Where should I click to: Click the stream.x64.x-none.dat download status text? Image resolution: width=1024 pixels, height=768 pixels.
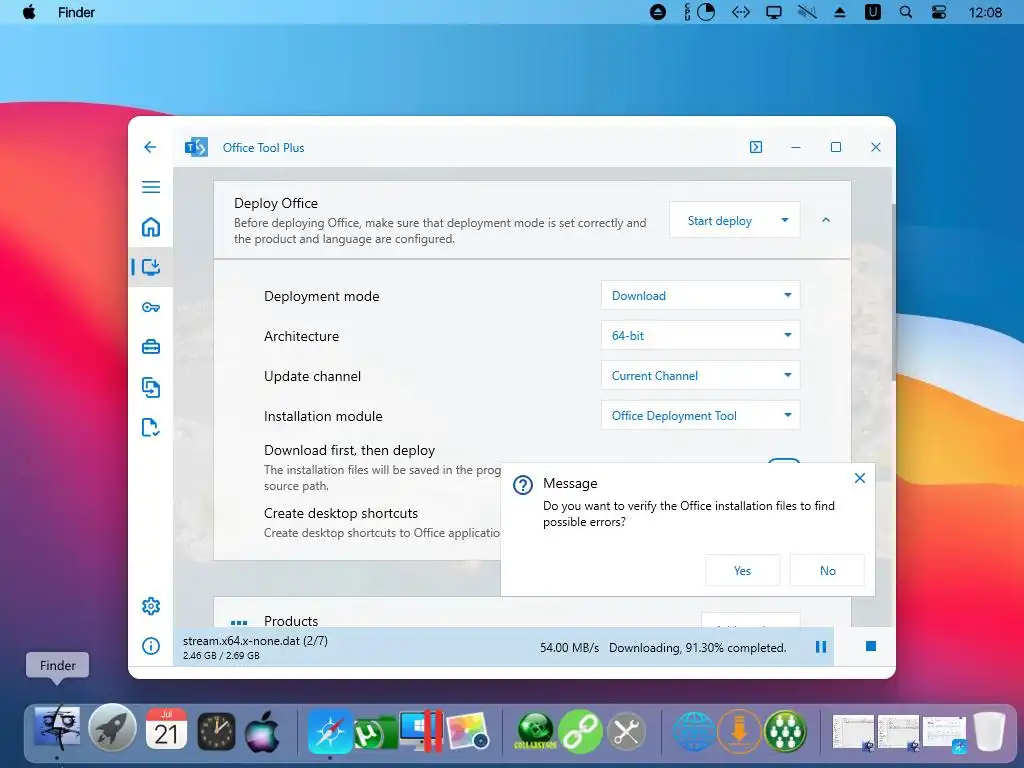point(255,641)
